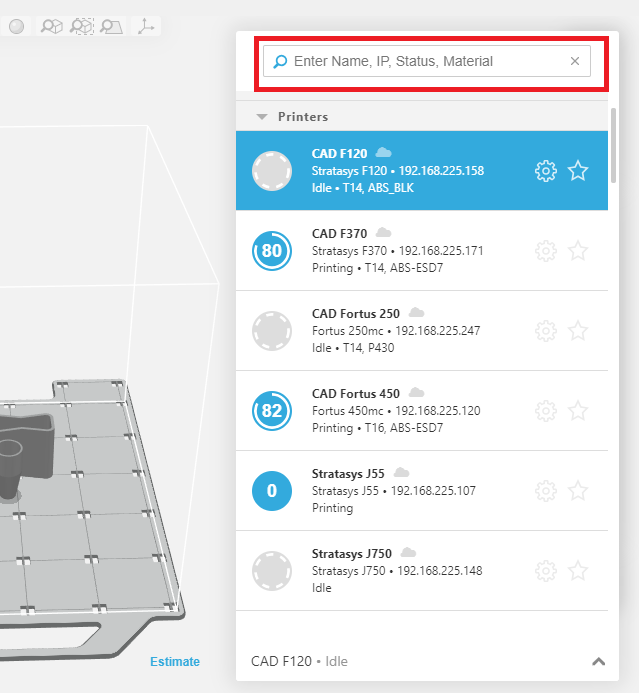Screen dimensions: 639x693
Task: Favorite Stratasys J55 with star icon
Action: click(578, 491)
